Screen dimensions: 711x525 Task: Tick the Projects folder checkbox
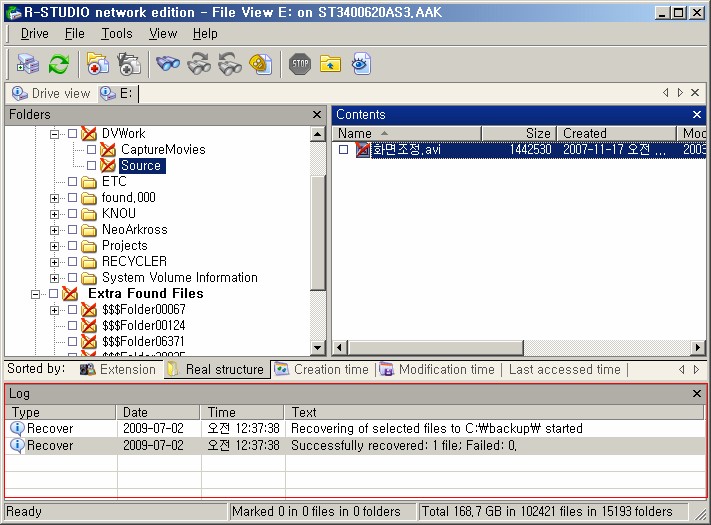coord(72,246)
